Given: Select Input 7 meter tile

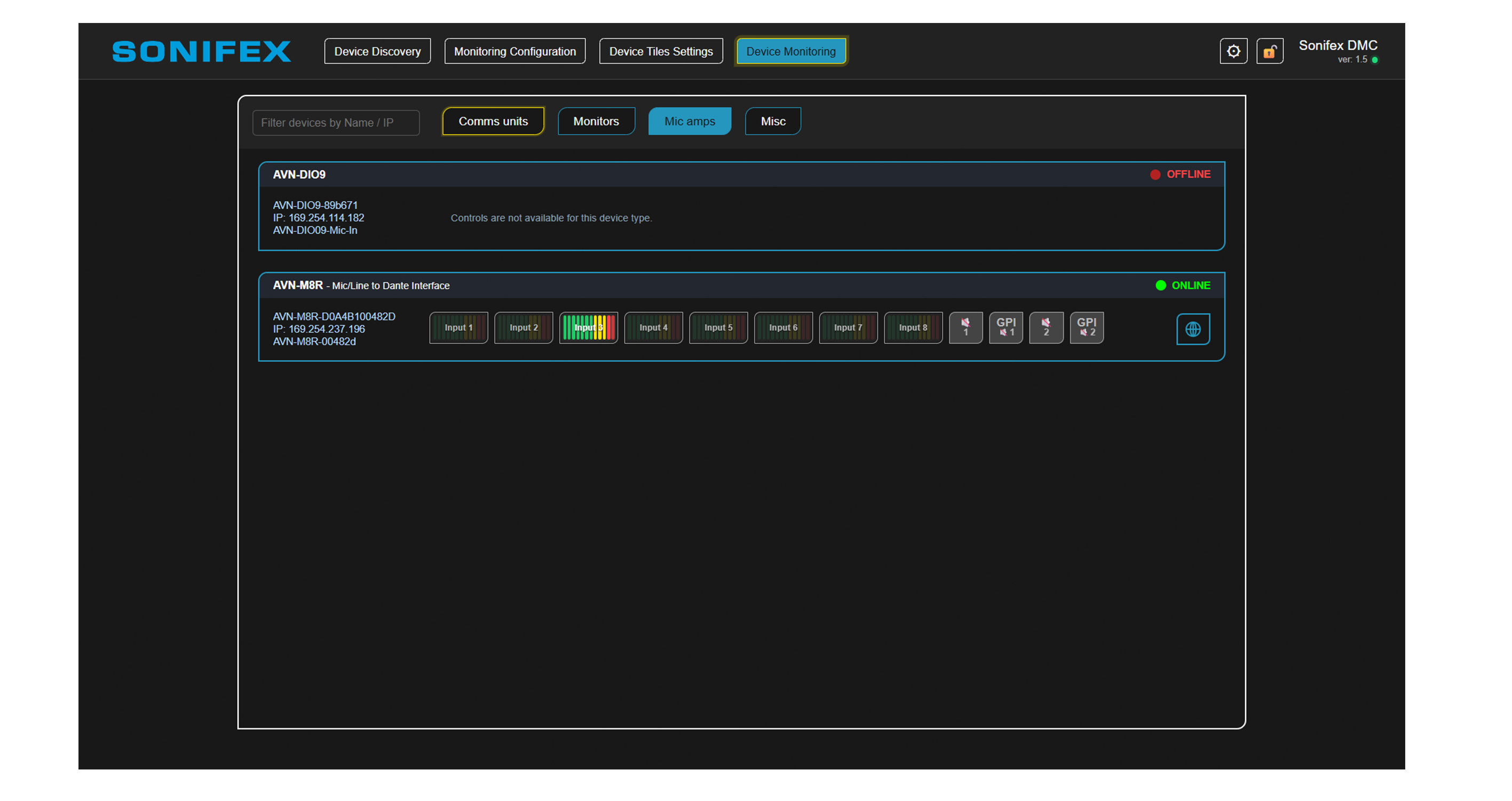Looking at the screenshot, I should (x=848, y=328).
